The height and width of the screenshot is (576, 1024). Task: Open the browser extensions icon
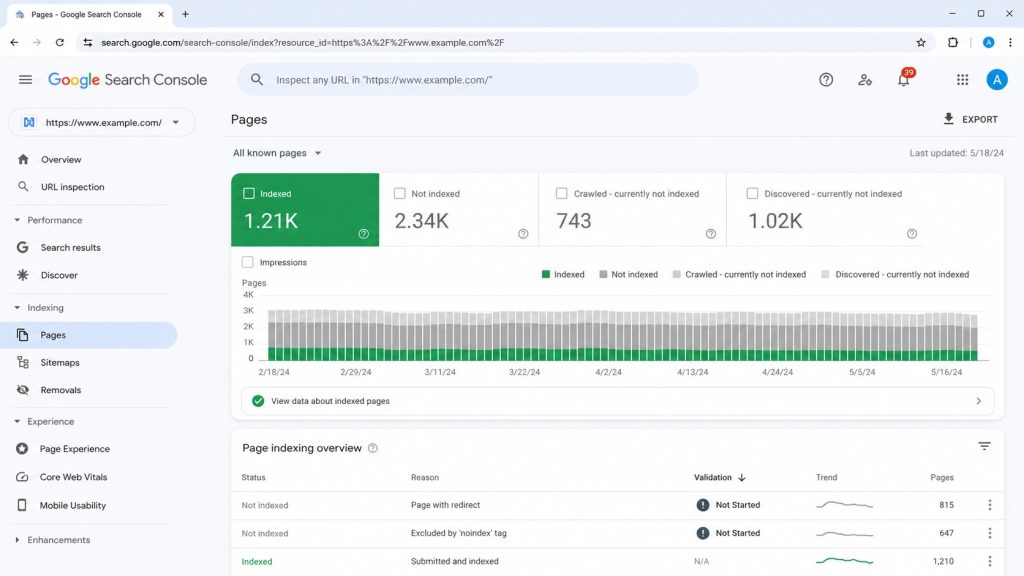click(953, 42)
